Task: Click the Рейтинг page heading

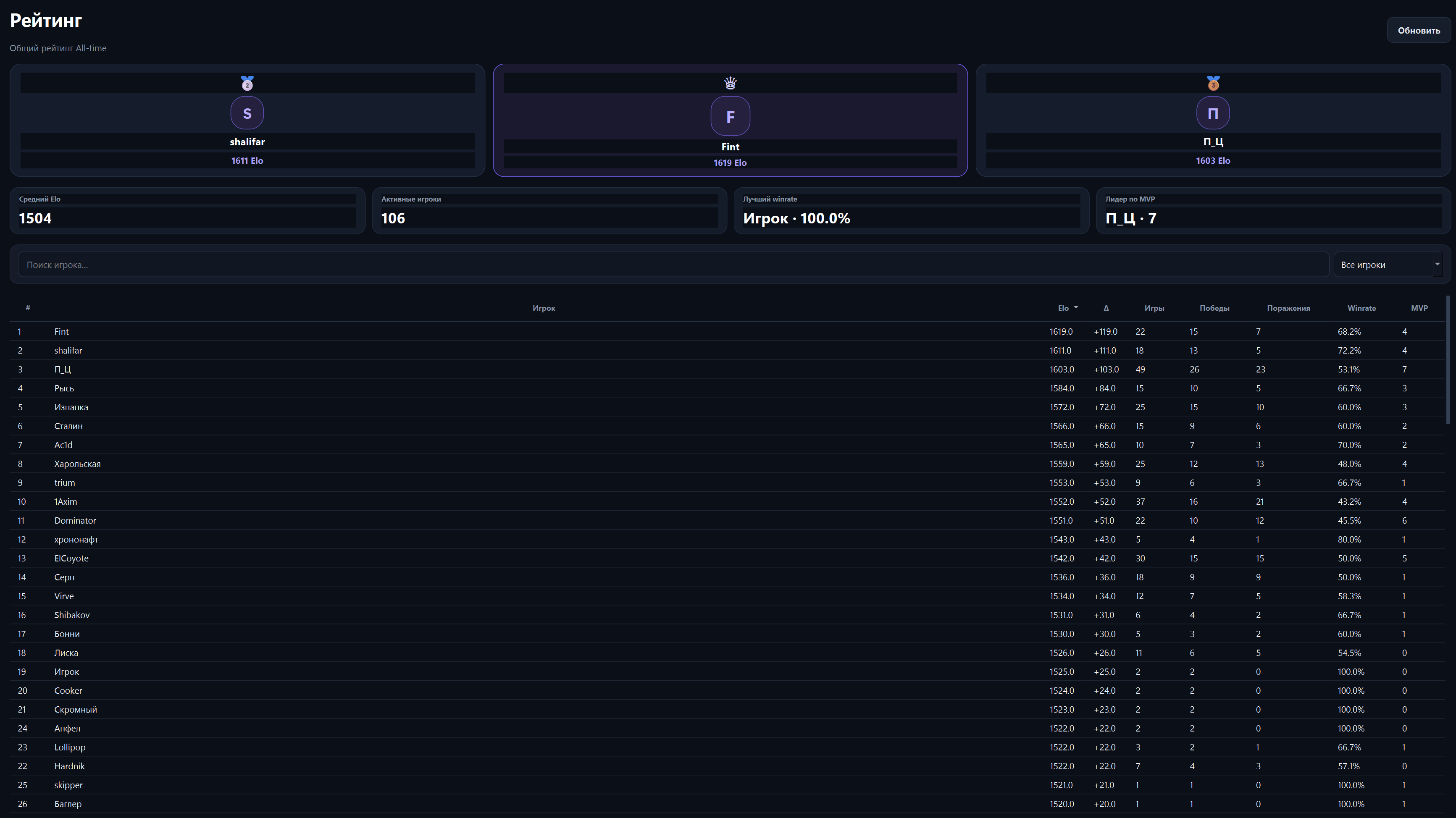Action: 46,21
